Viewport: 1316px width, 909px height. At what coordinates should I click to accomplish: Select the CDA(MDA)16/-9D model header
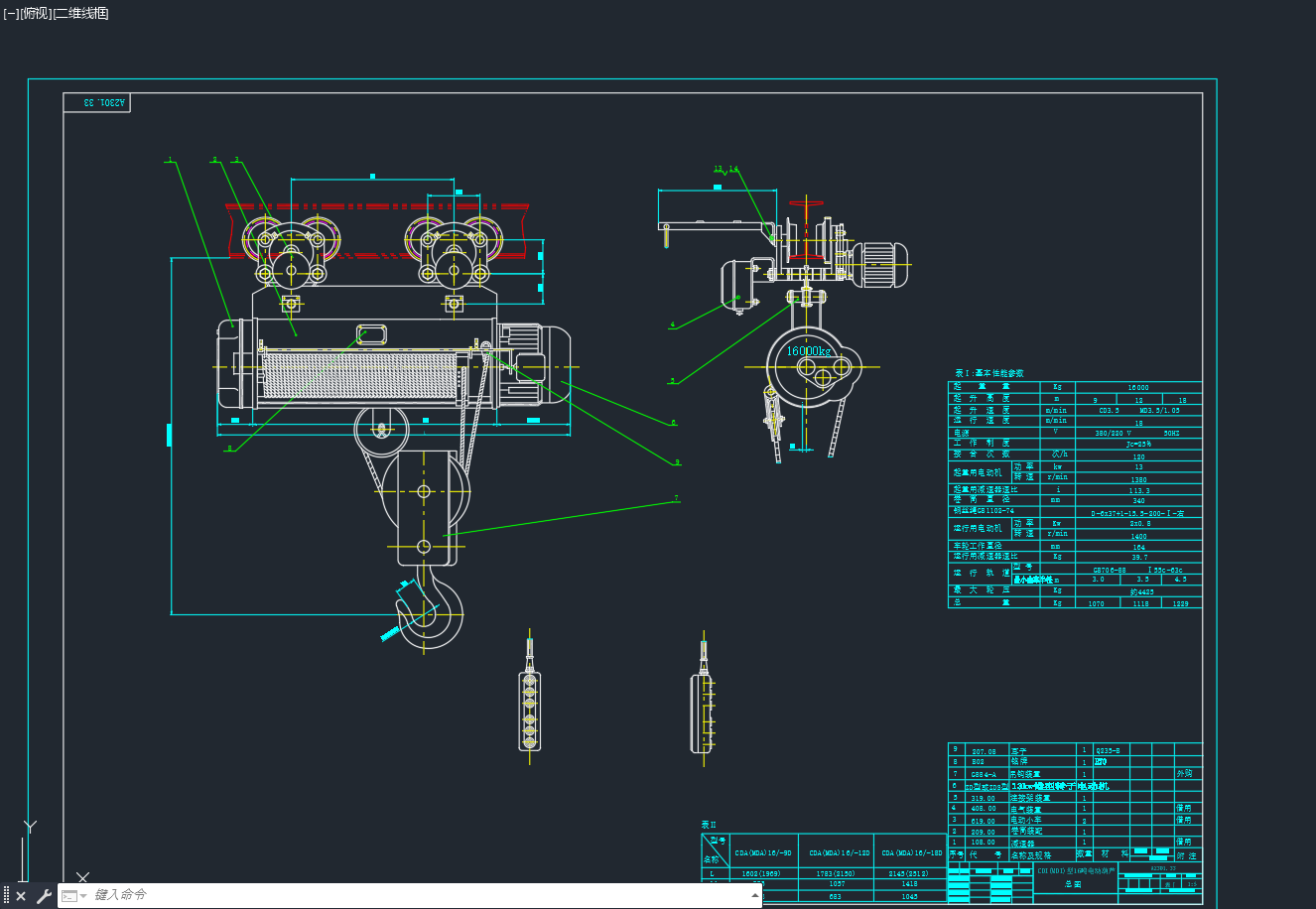tap(763, 852)
